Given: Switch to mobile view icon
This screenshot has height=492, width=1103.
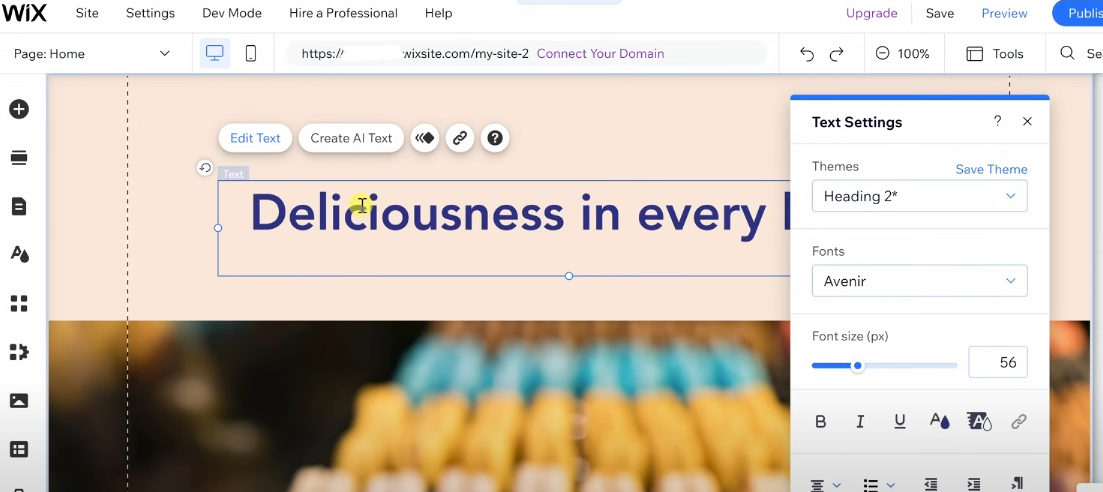Looking at the screenshot, I should tap(250, 53).
